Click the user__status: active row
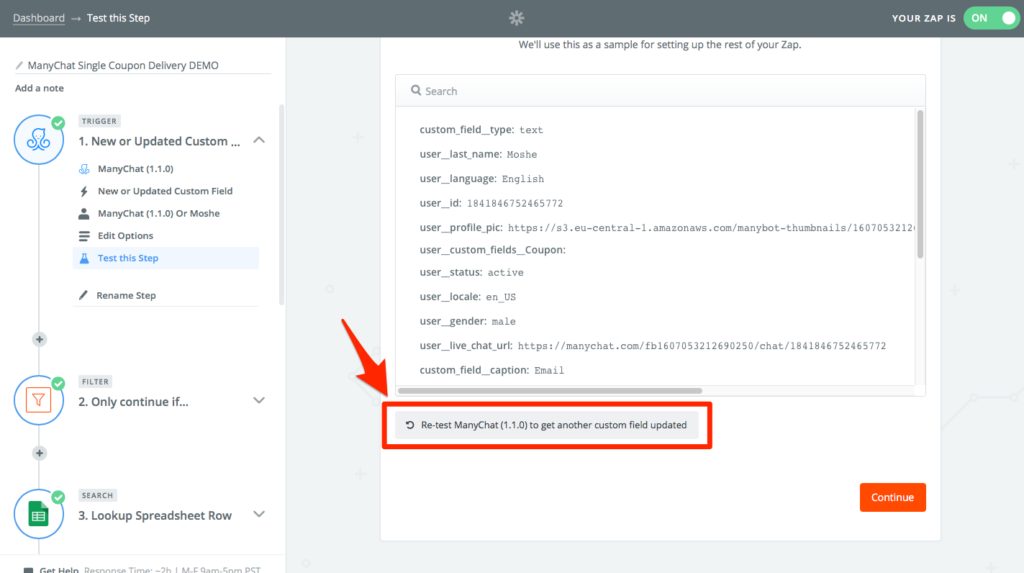This screenshot has height=573, width=1024. 472,272
